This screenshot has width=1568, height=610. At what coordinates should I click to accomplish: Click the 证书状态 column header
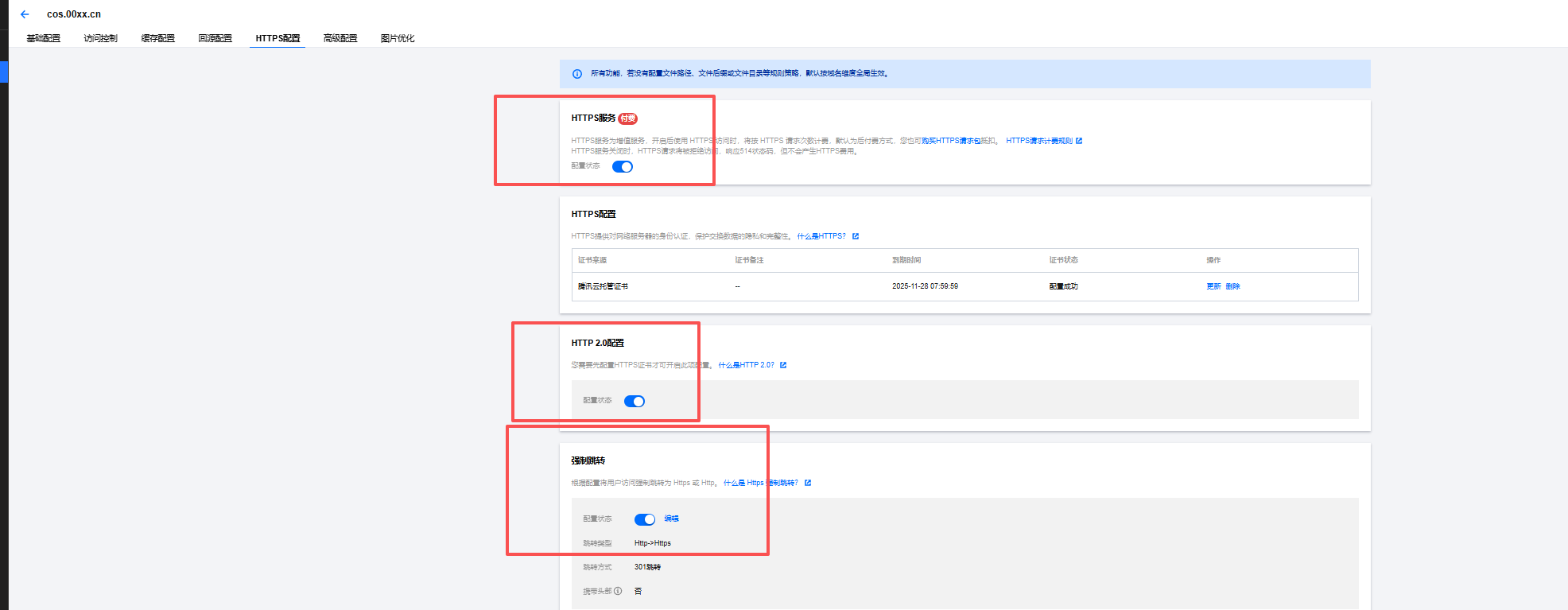1064,260
